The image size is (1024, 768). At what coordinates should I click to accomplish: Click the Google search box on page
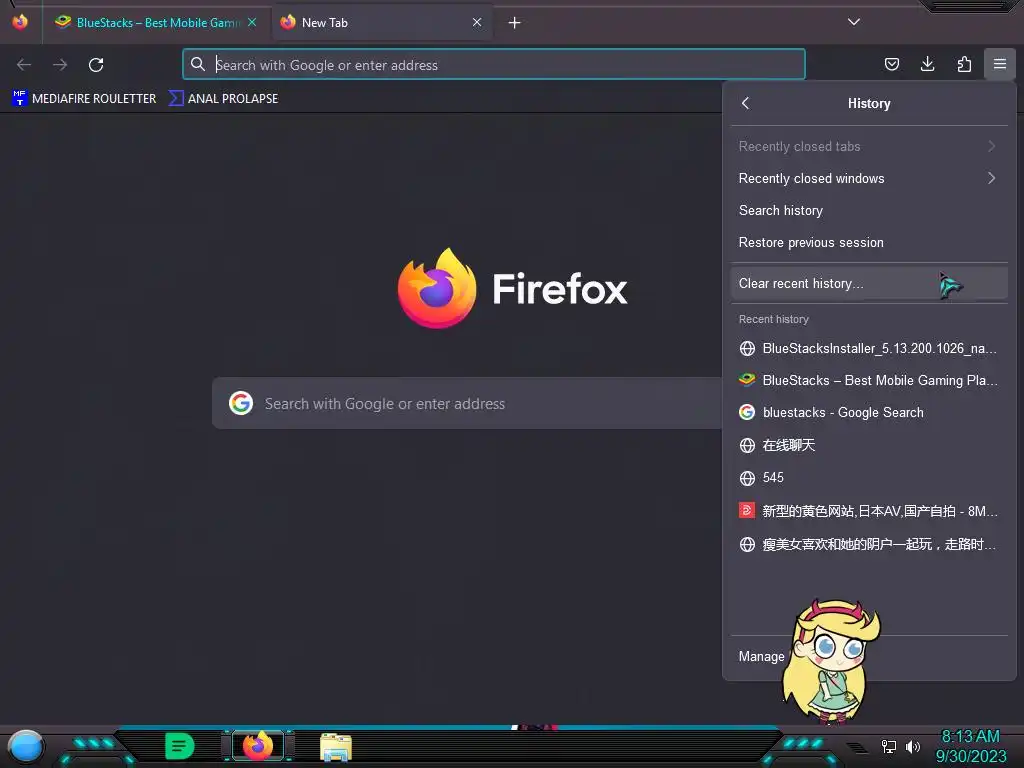click(x=467, y=404)
